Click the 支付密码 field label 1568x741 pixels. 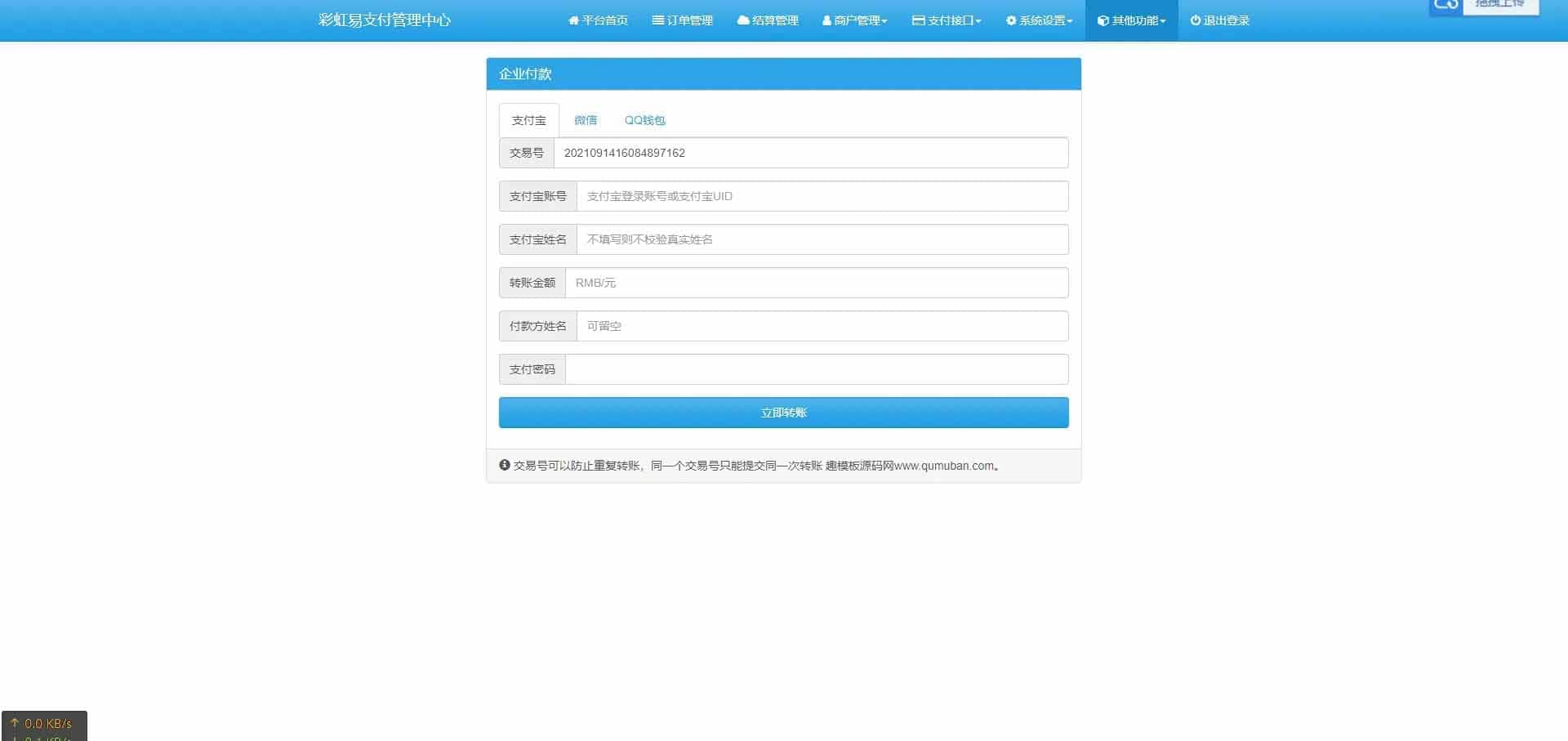(532, 369)
